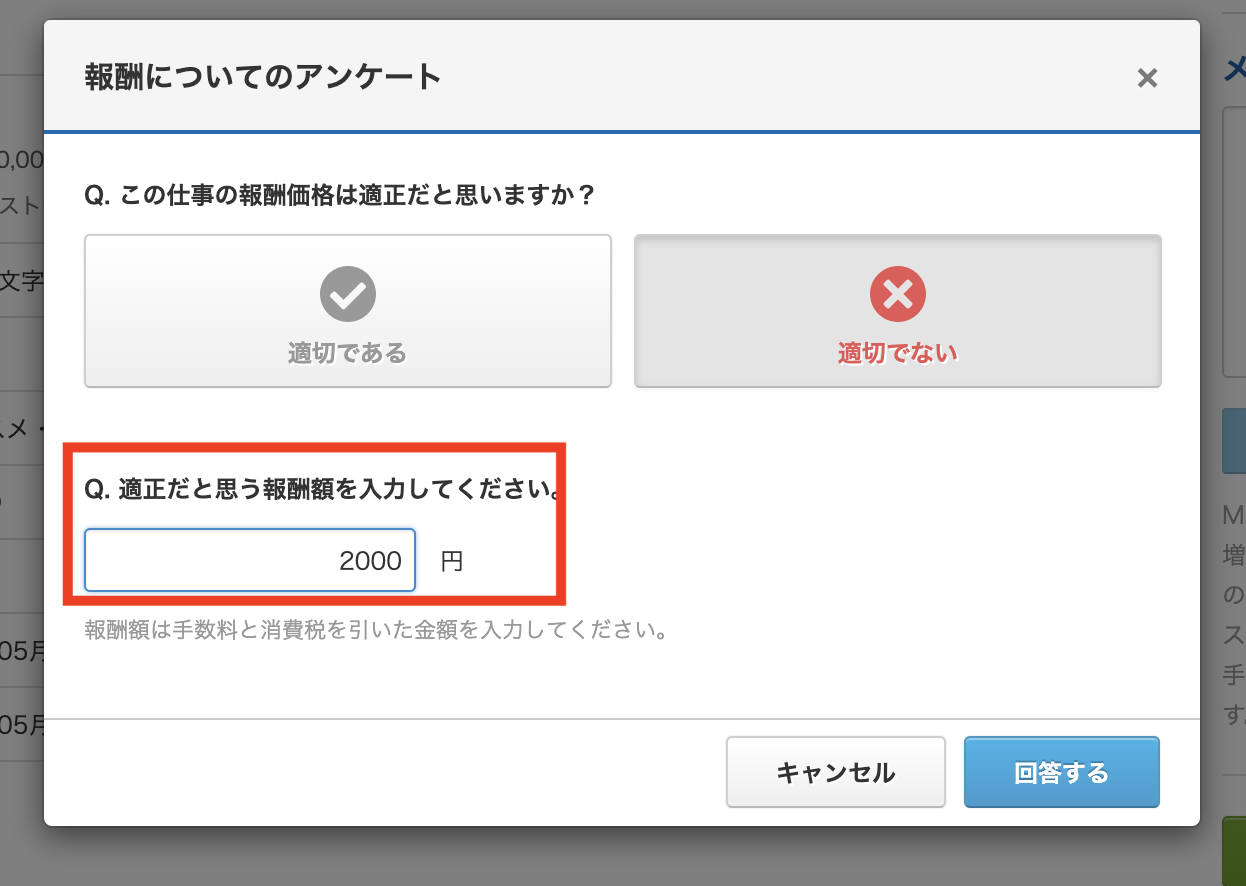Click the gray checkmark circle icon
Screen dimensions: 1246x886
tap(347, 294)
